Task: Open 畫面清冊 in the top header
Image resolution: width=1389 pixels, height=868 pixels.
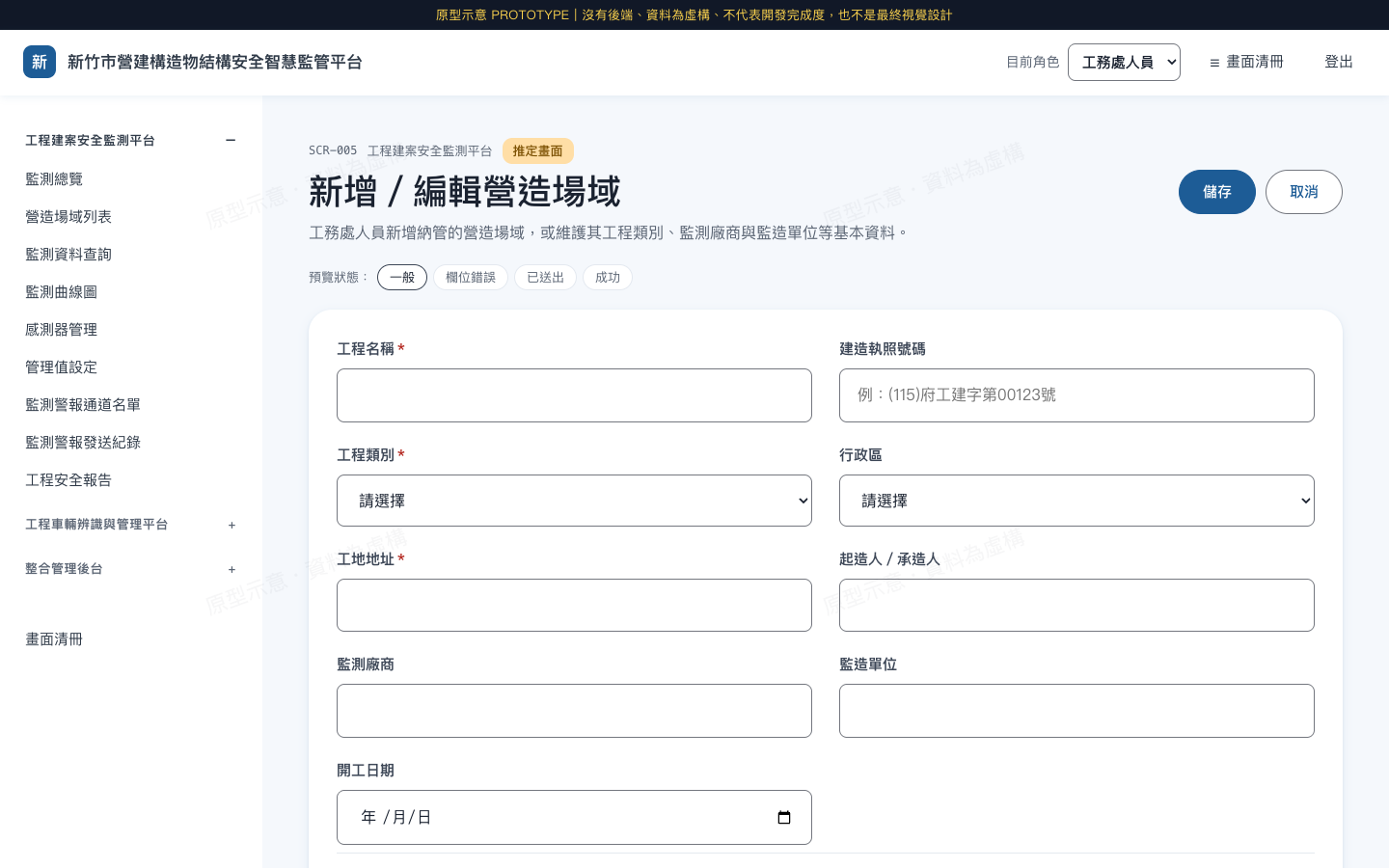Action: [1246, 62]
